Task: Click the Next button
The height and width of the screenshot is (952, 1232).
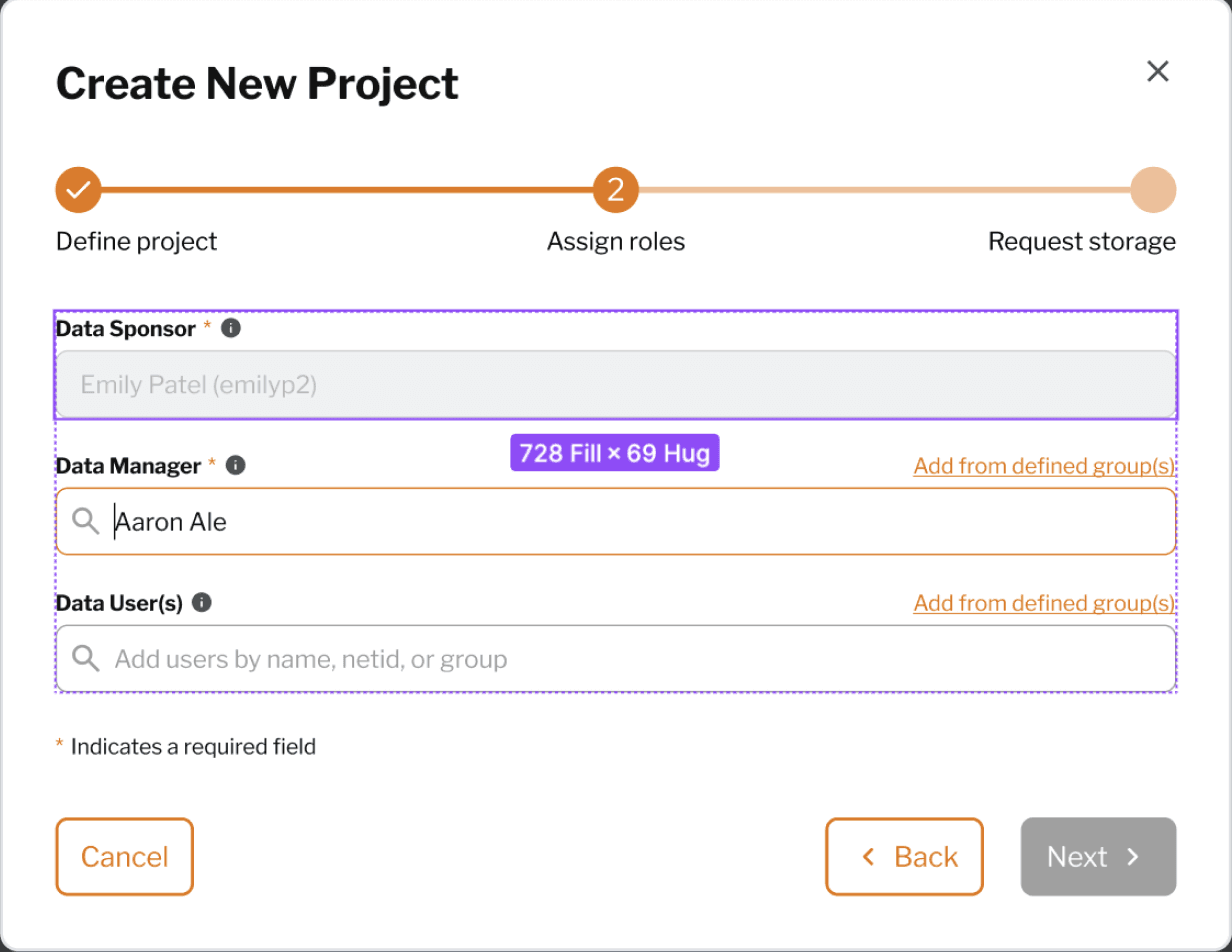Action: (1098, 857)
